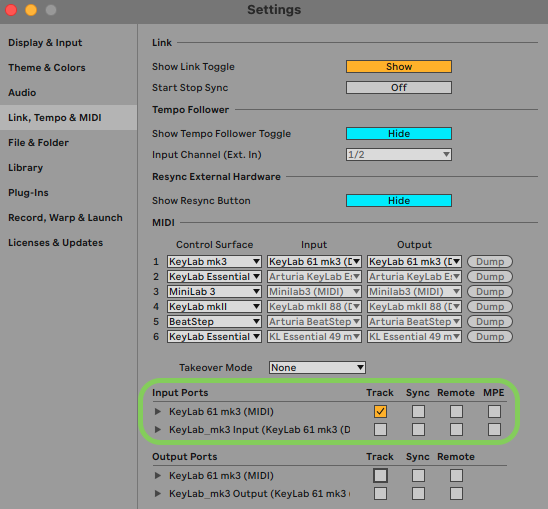This screenshot has height=509, width=548.
Task: Open row 4 Input KeyLab mkII 88 dropdown
Action: [x=314, y=307]
